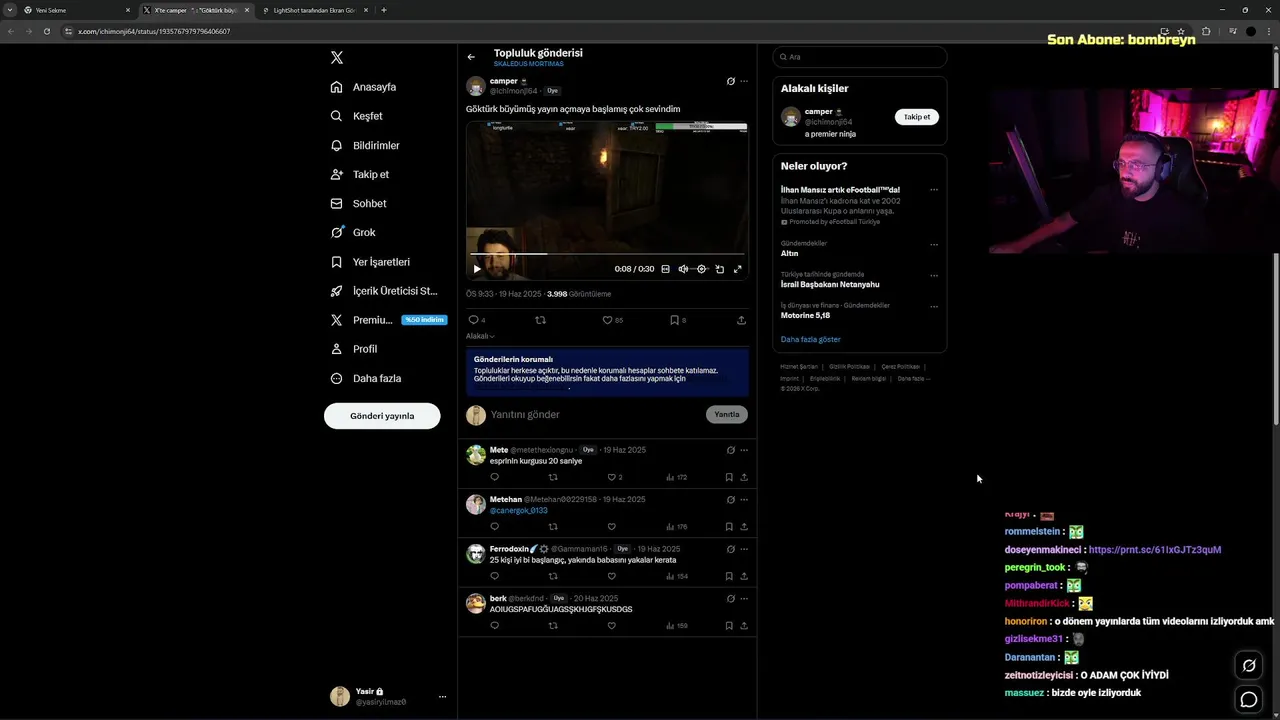
Task: Open @canergok_0133 mention link
Action: tap(518, 510)
